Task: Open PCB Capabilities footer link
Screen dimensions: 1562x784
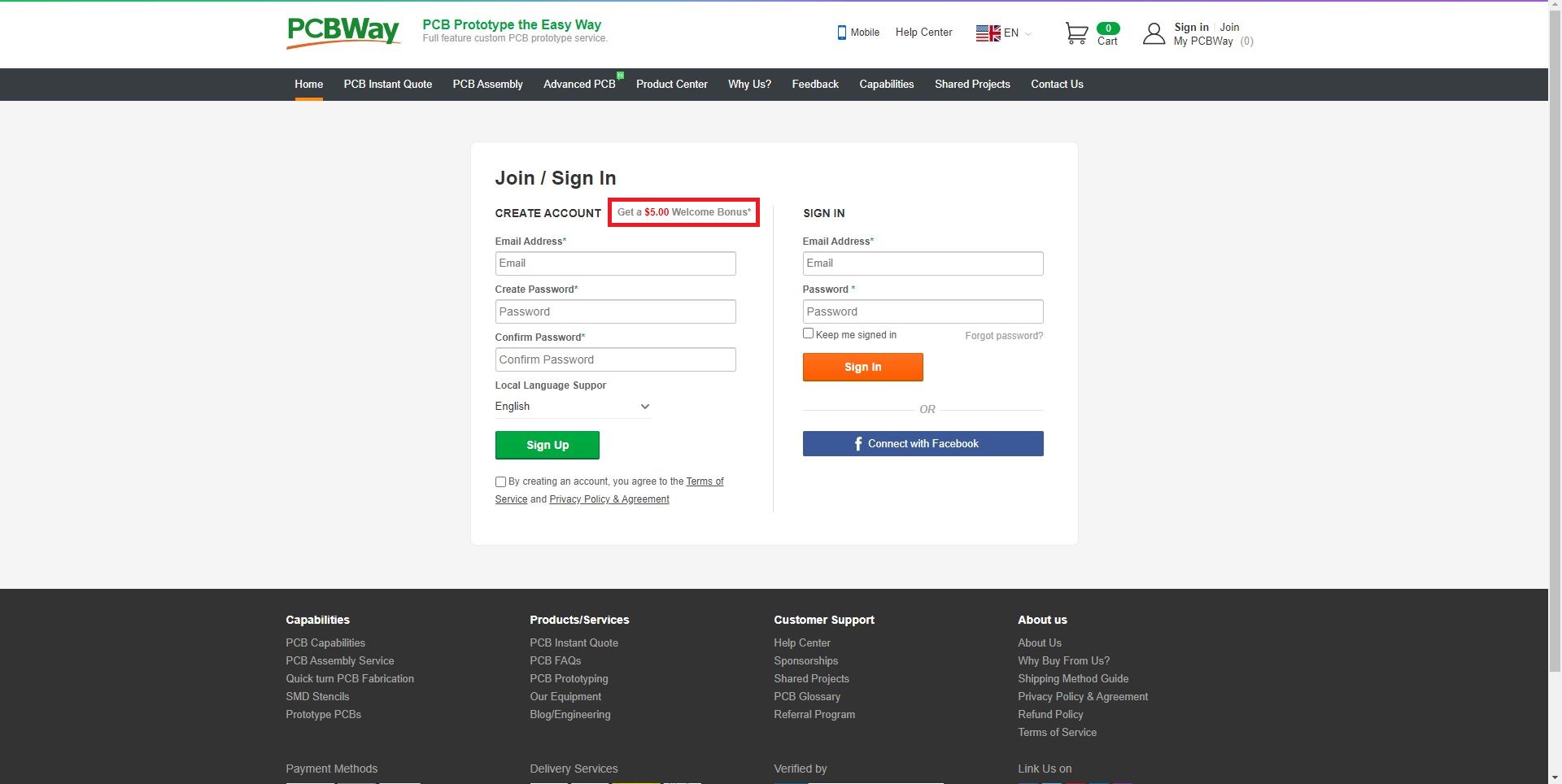Action: tap(325, 643)
